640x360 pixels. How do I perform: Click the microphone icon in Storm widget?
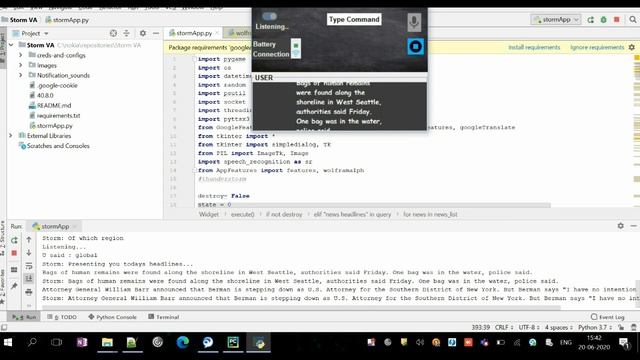click(x=414, y=22)
